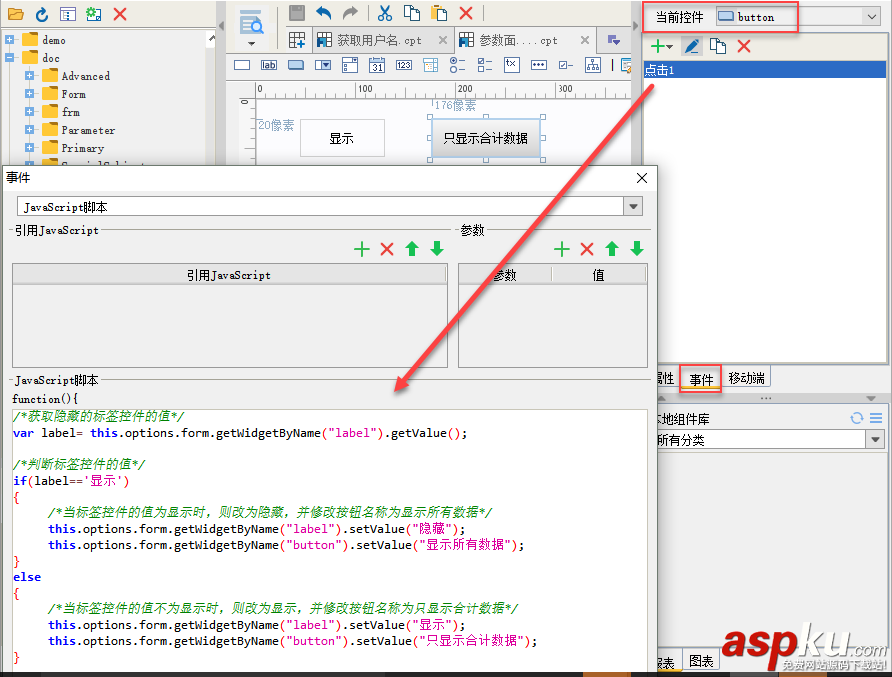Click the 值 column header

tap(598, 275)
